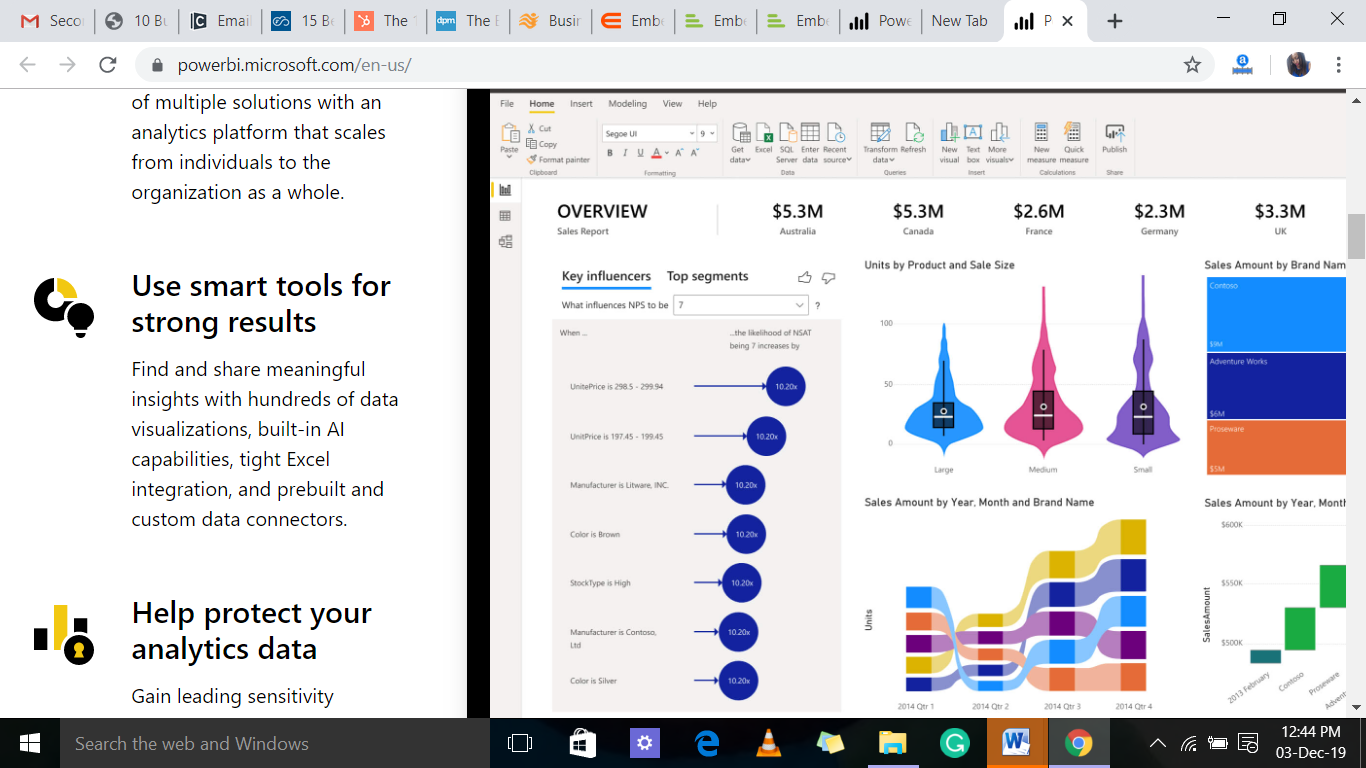Viewport: 1366px width, 768px height.
Task: Click the Adventure Works dark blue tile
Action: pos(1276,386)
